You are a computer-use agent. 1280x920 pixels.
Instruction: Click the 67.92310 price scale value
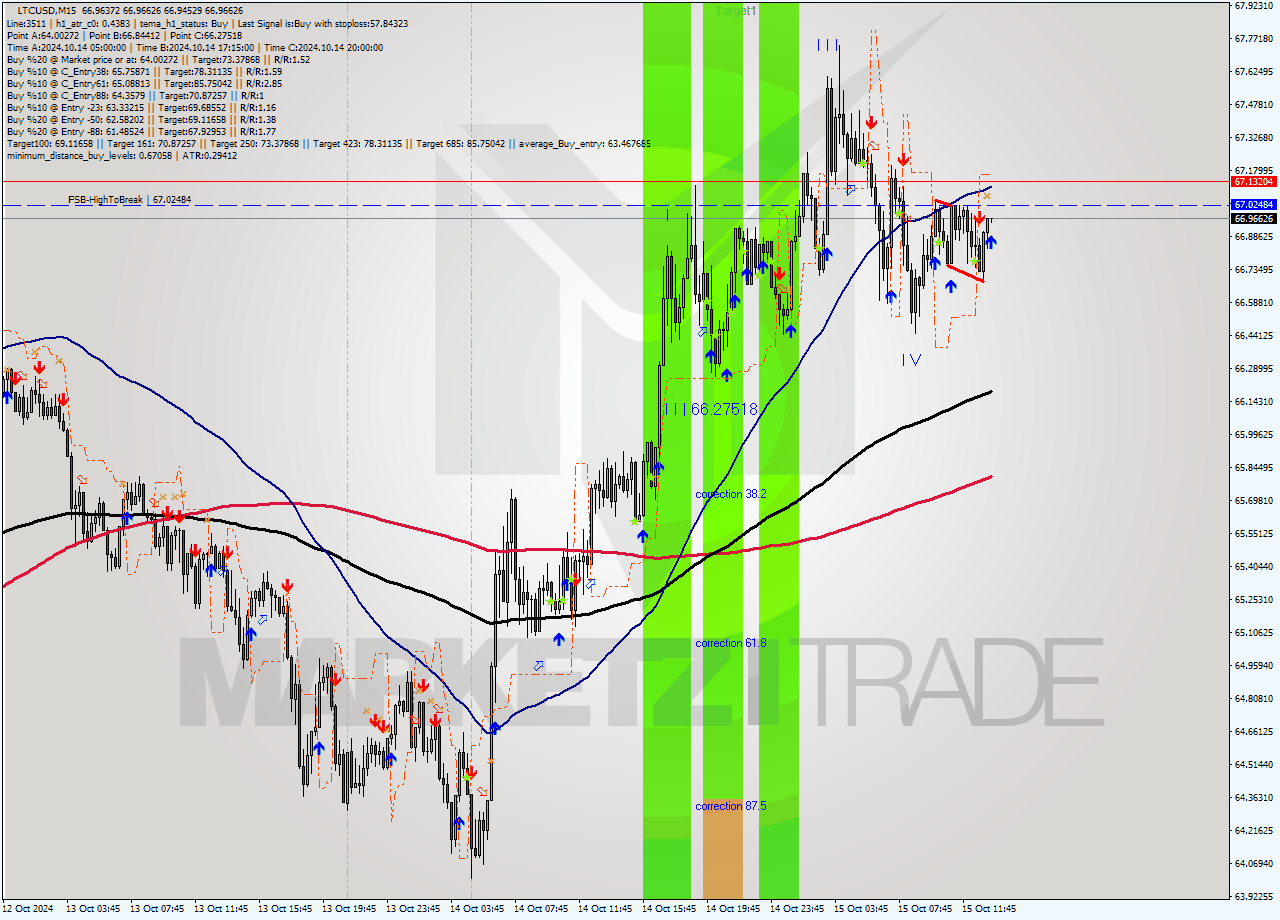tap(1254, 6)
